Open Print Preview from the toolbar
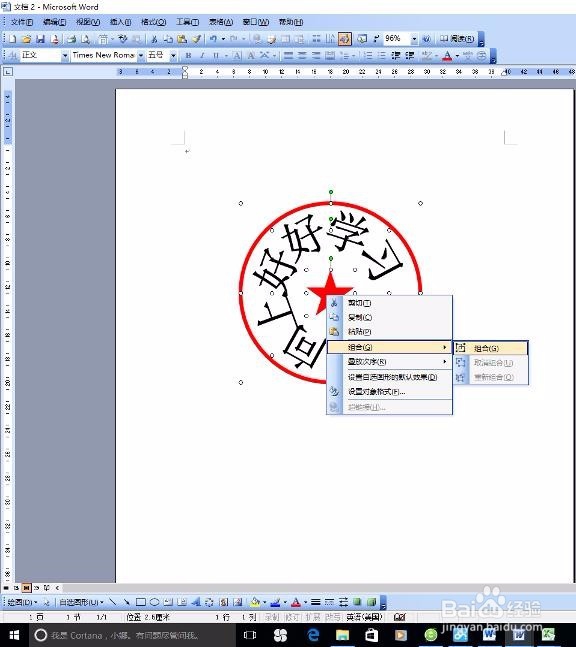Screen dimensions: 576x647 point(85,39)
